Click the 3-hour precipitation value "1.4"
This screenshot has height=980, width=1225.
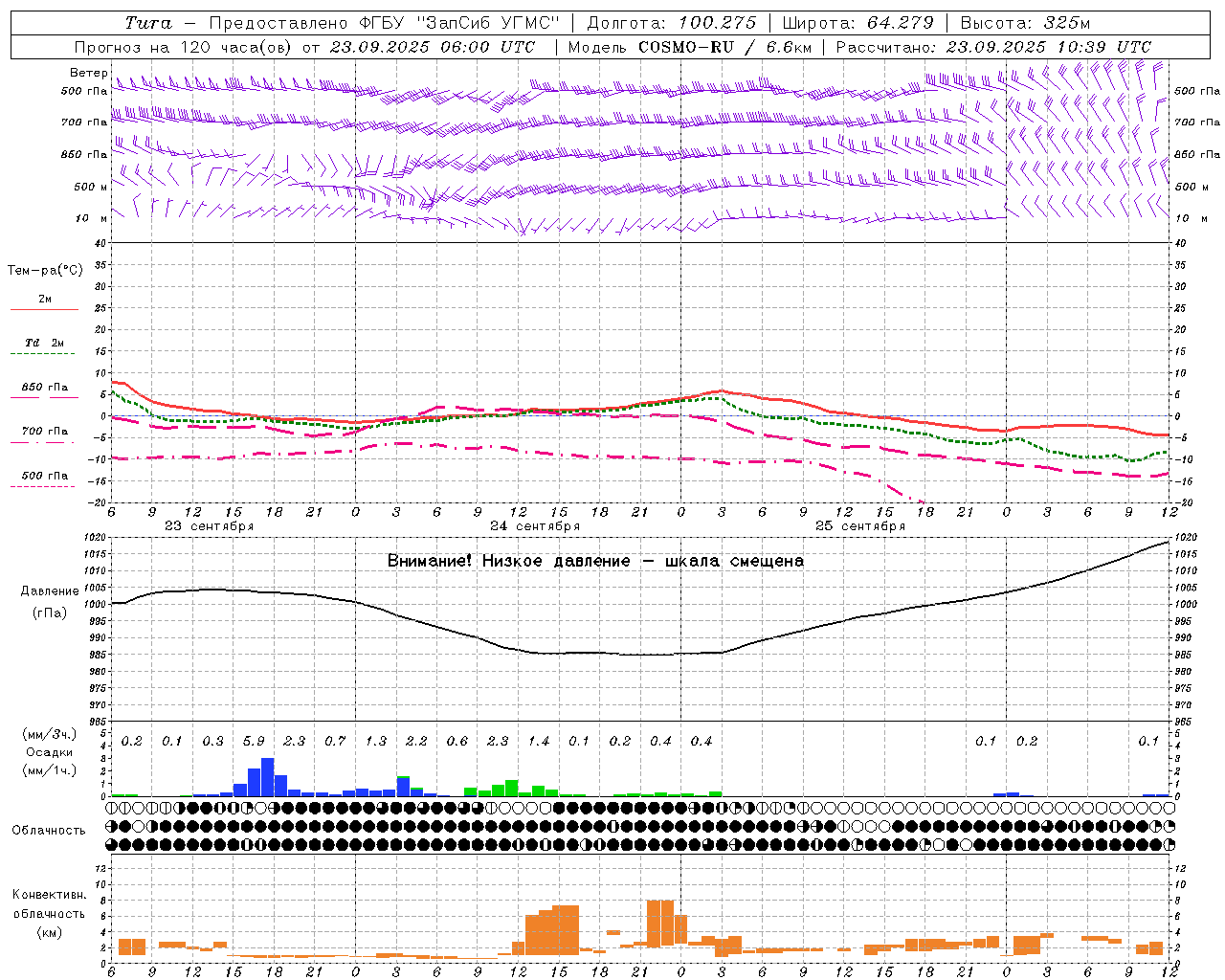(x=539, y=742)
